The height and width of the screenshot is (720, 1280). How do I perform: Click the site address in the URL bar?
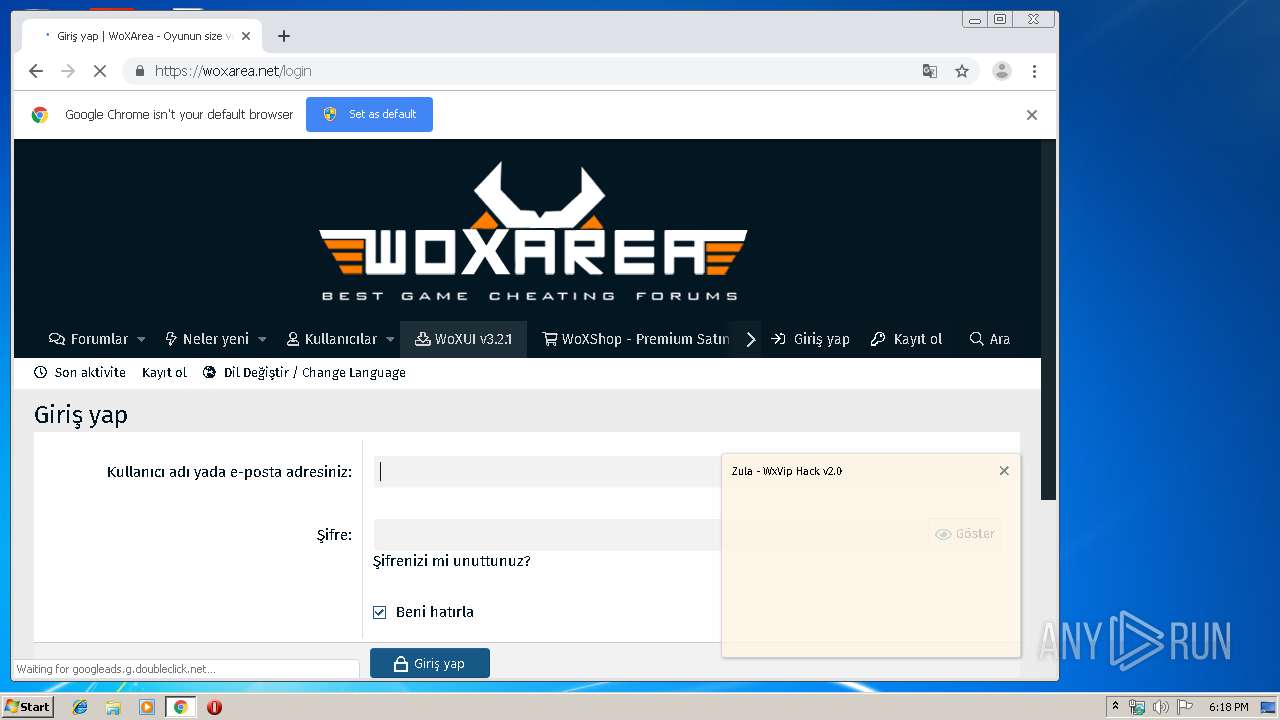point(233,71)
